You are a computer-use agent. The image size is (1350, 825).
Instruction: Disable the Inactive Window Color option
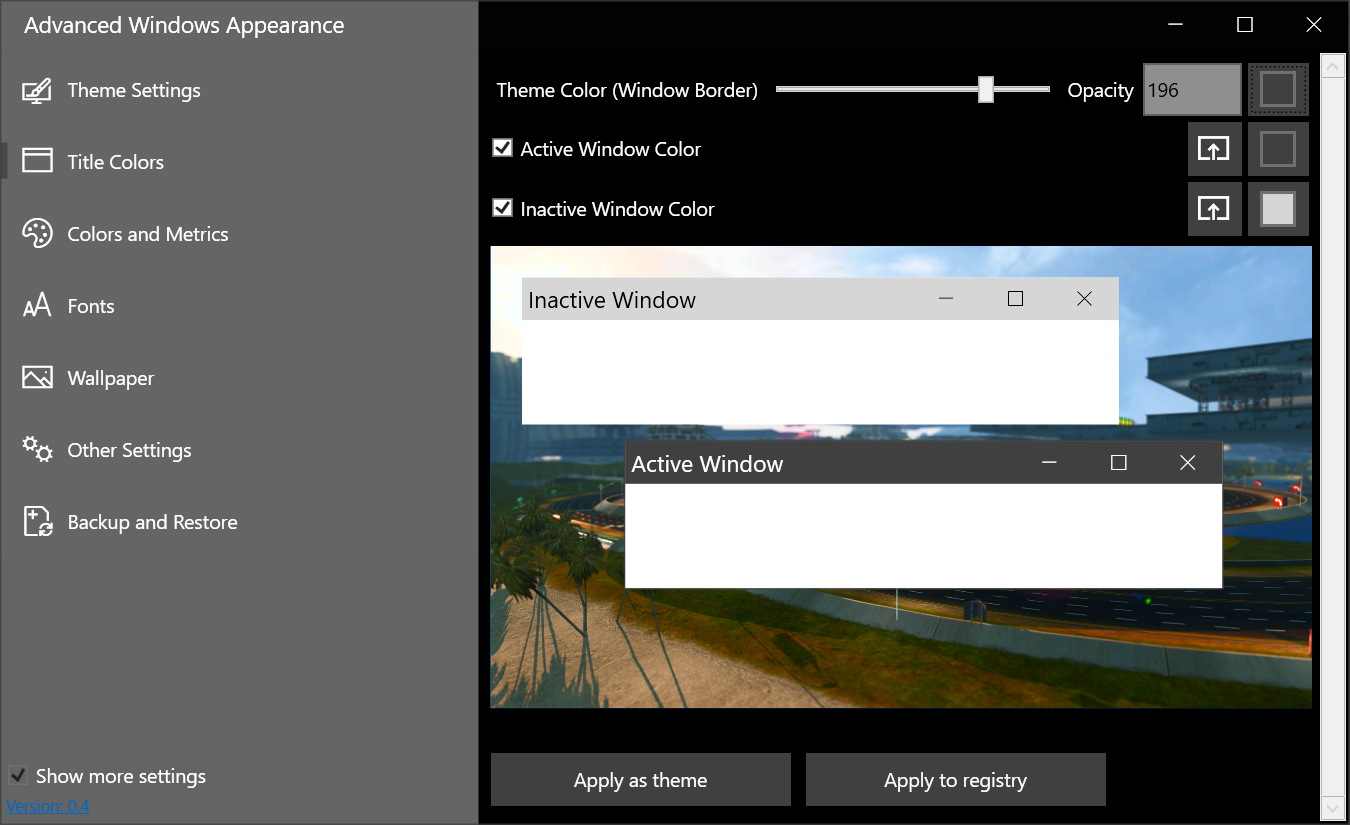point(502,208)
